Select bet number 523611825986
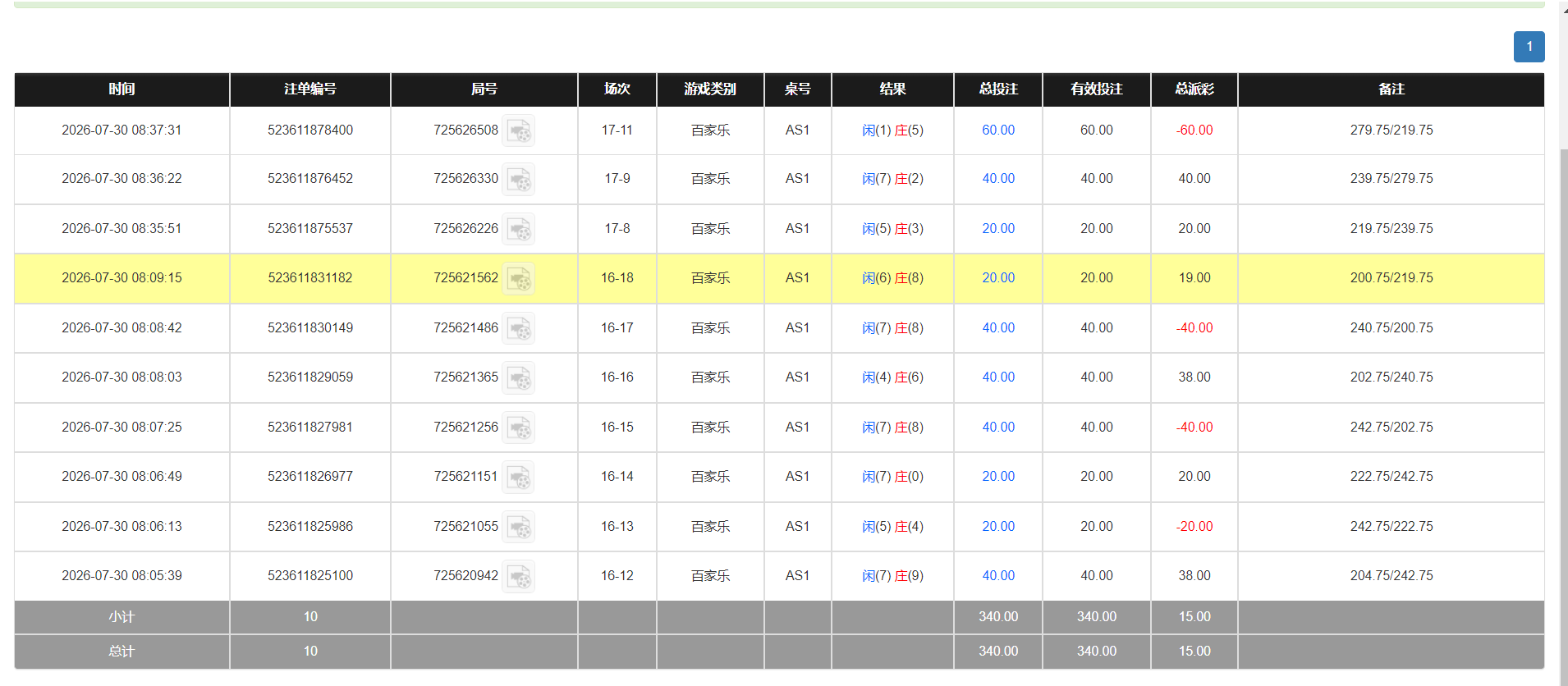 [310, 527]
